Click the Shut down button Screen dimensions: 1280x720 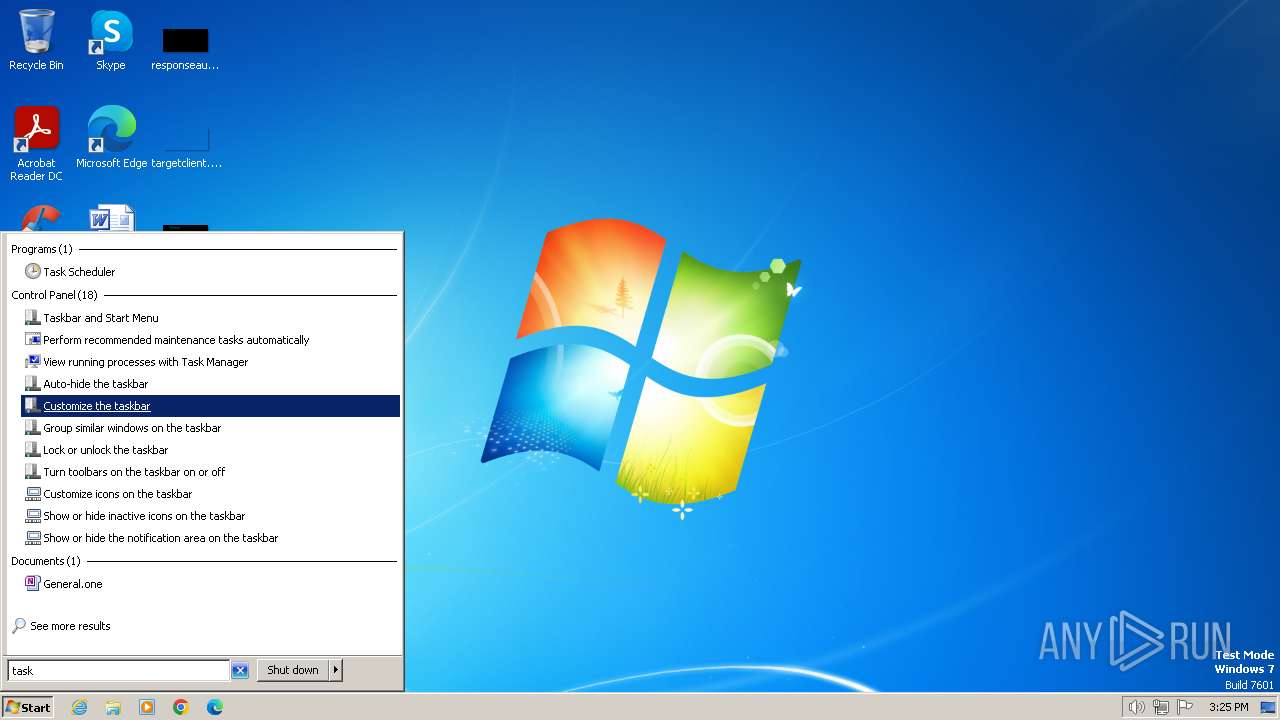pyautogui.click(x=293, y=671)
